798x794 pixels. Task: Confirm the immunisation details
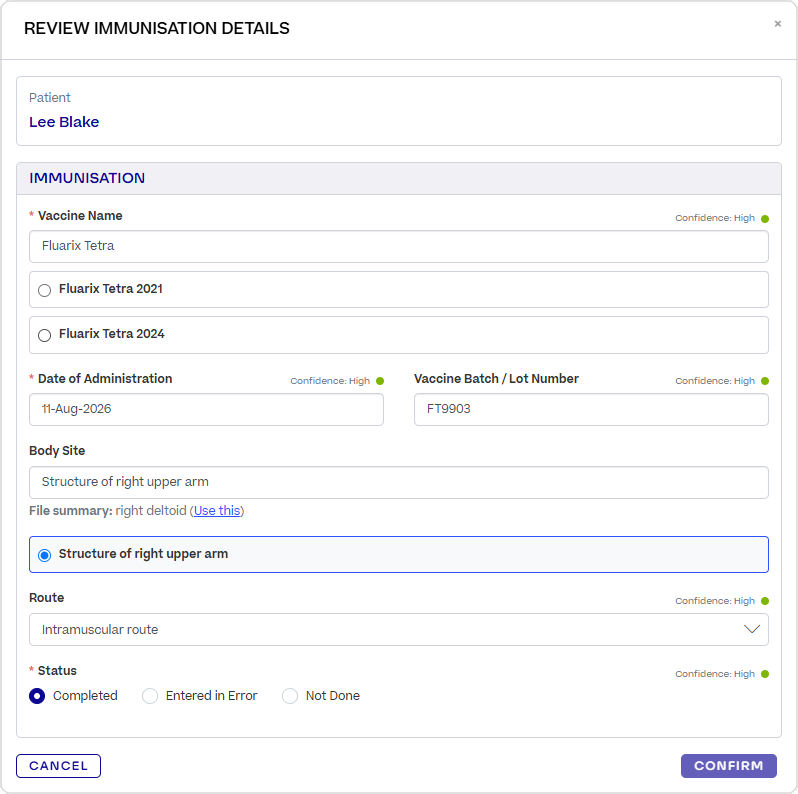(728, 766)
